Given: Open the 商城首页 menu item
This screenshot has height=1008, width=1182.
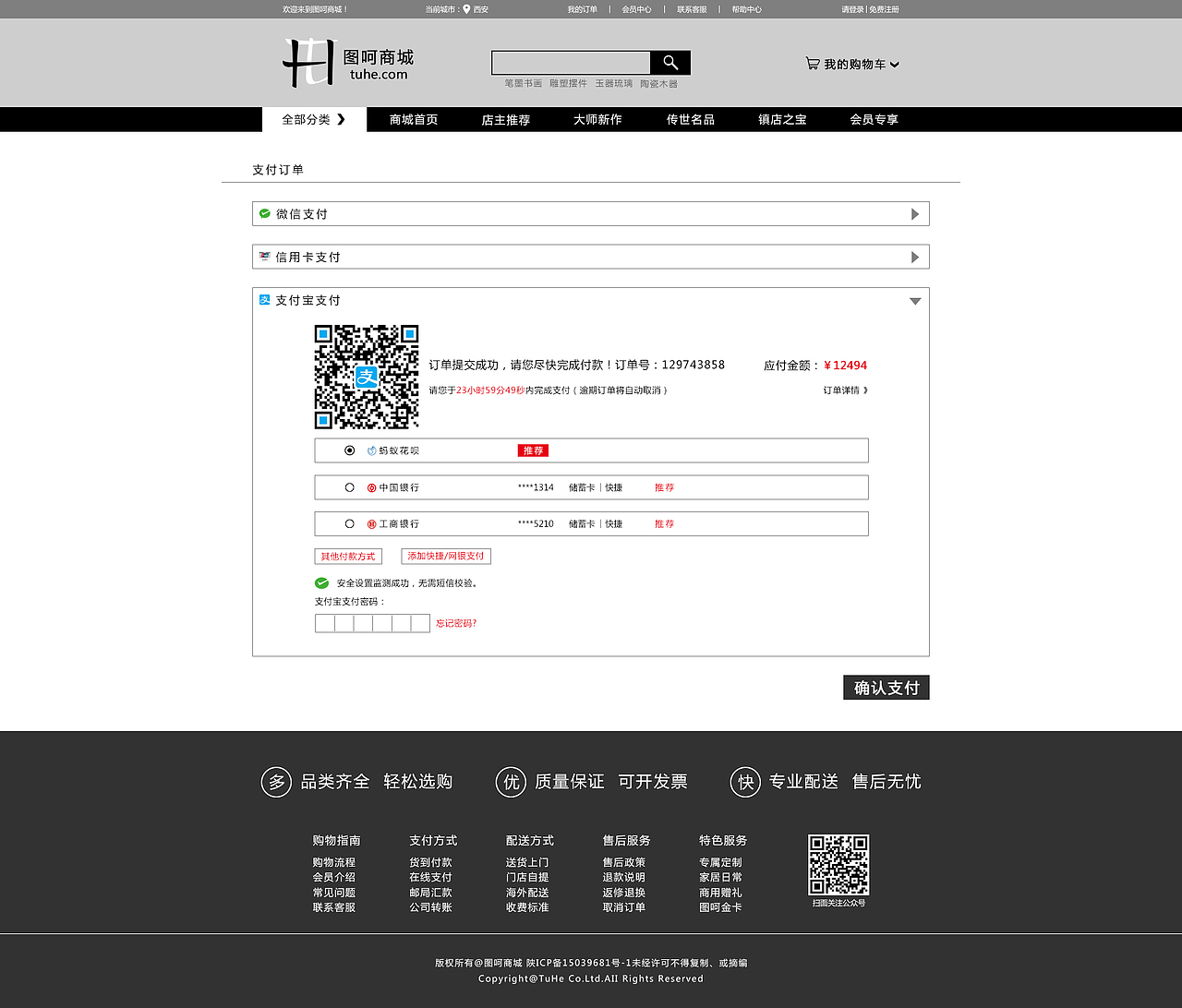Looking at the screenshot, I should pyautogui.click(x=412, y=119).
